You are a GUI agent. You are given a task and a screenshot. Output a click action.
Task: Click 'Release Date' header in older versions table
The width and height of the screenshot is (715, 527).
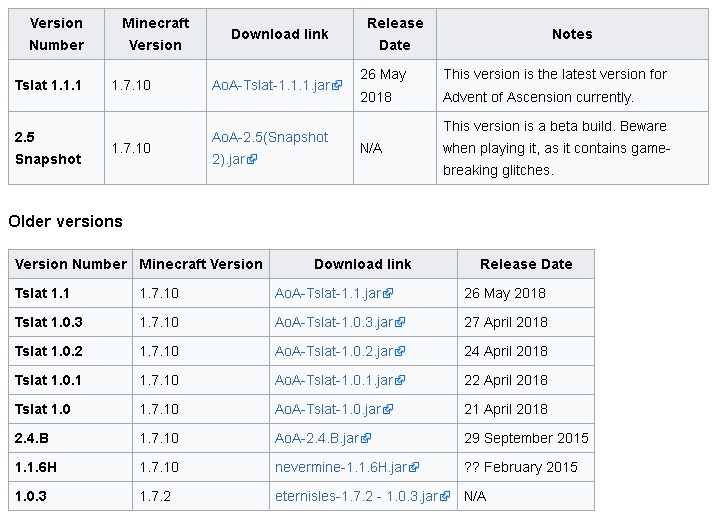pyautogui.click(x=526, y=264)
